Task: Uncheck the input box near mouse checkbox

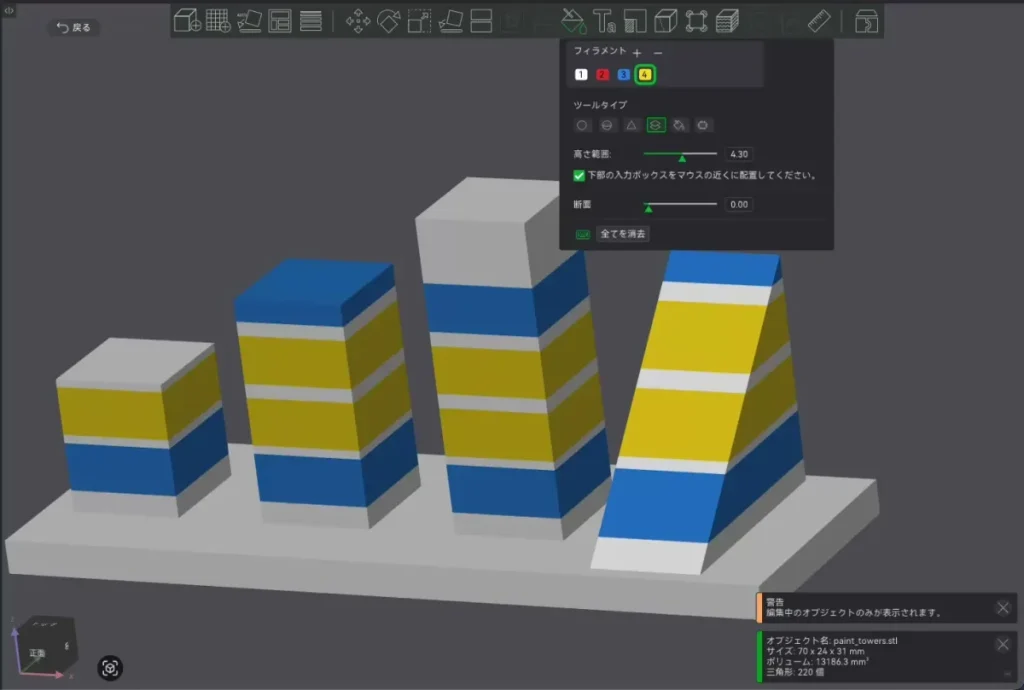Action: click(579, 175)
